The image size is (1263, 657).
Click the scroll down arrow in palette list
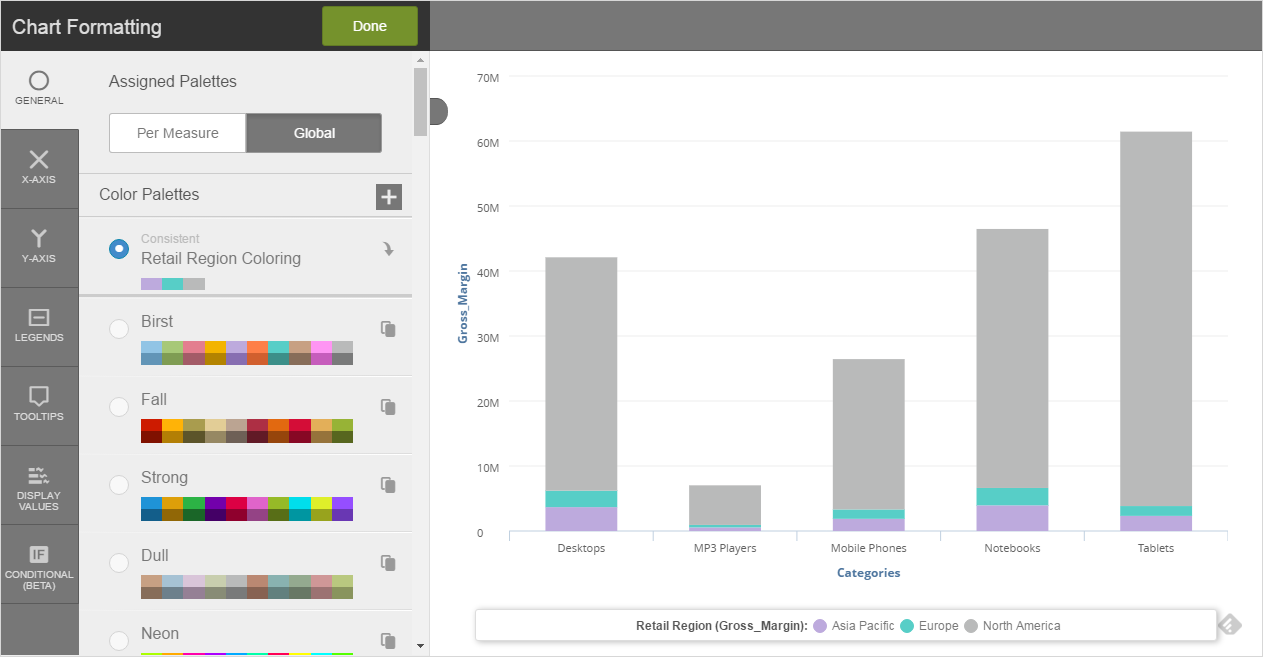coord(420,645)
